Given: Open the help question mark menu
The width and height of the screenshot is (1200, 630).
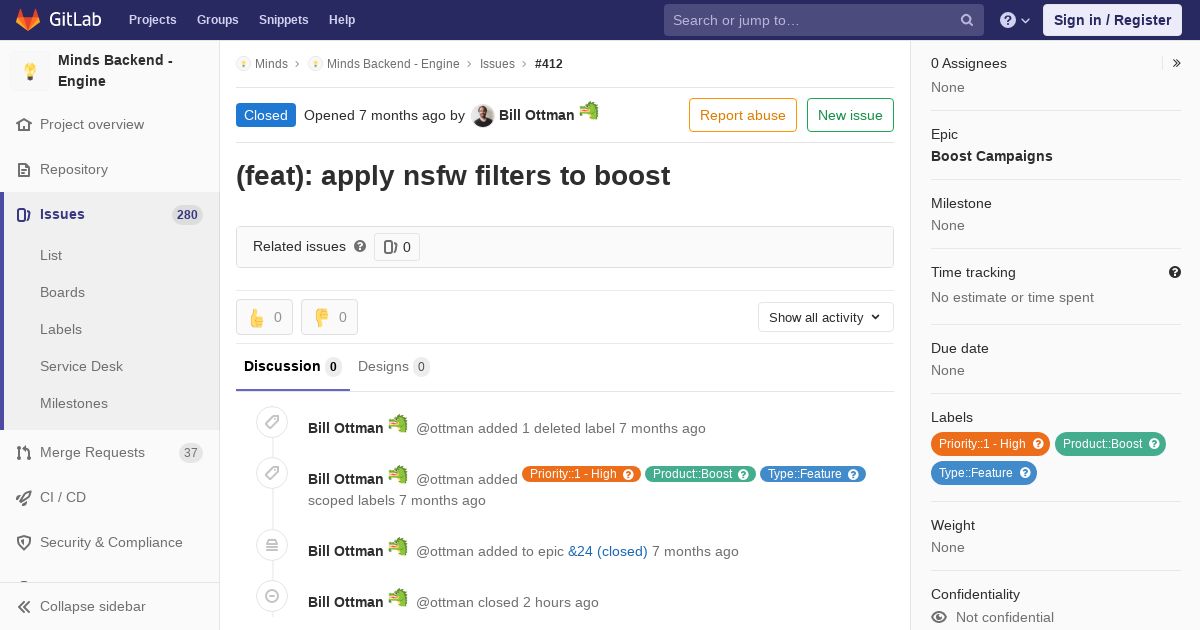Looking at the screenshot, I should pos(1015,20).
